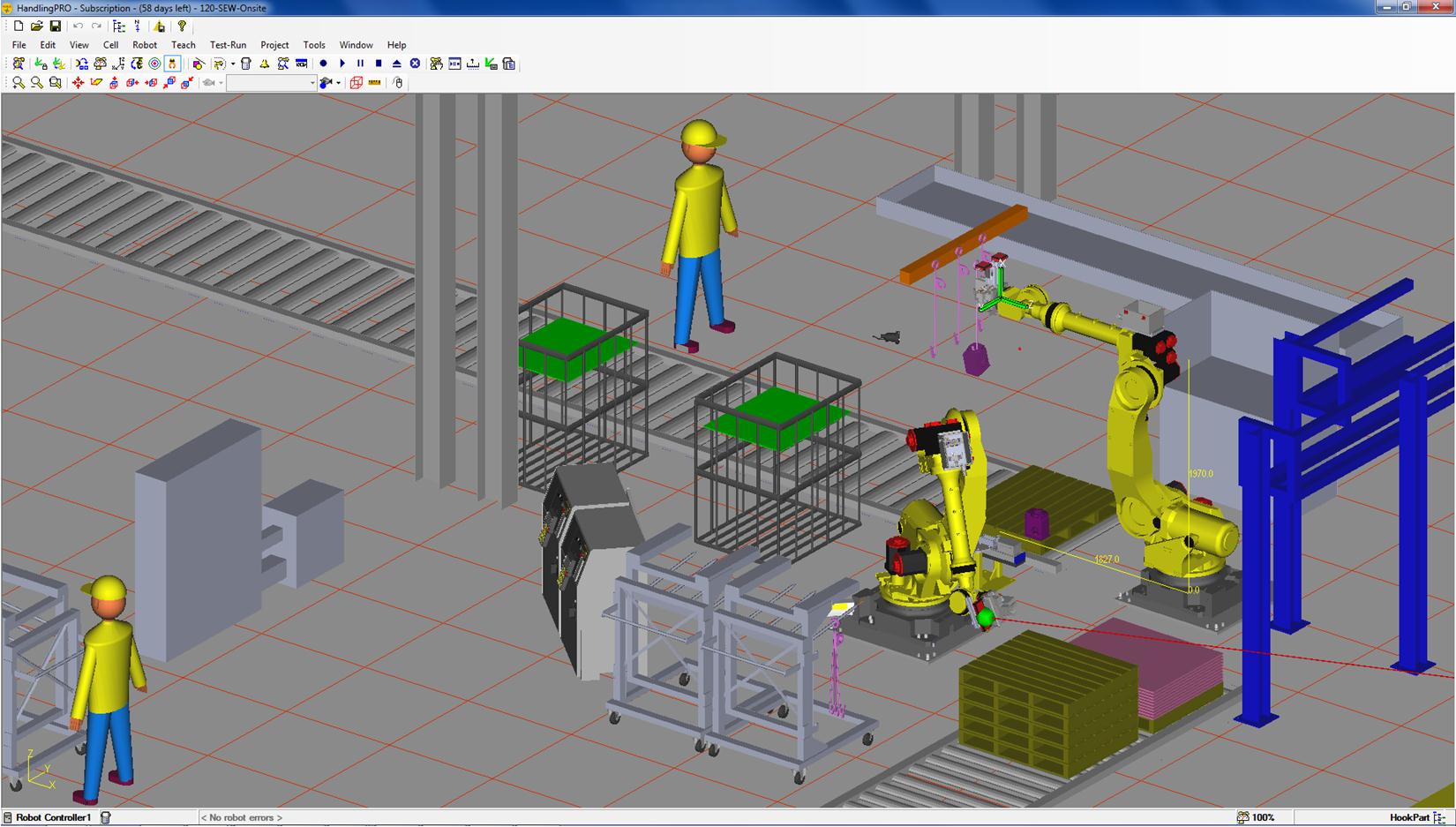Viewport: 1456px width, 827px height.
Task: Show wireframe view using the red cube icon
Action: pyautogui.click(x=356, y=83)
